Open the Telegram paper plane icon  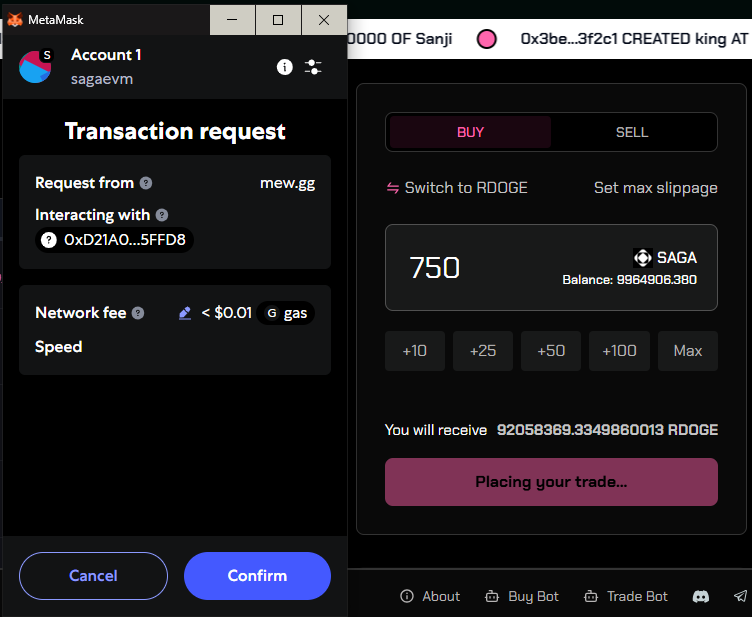coord(741,596)
